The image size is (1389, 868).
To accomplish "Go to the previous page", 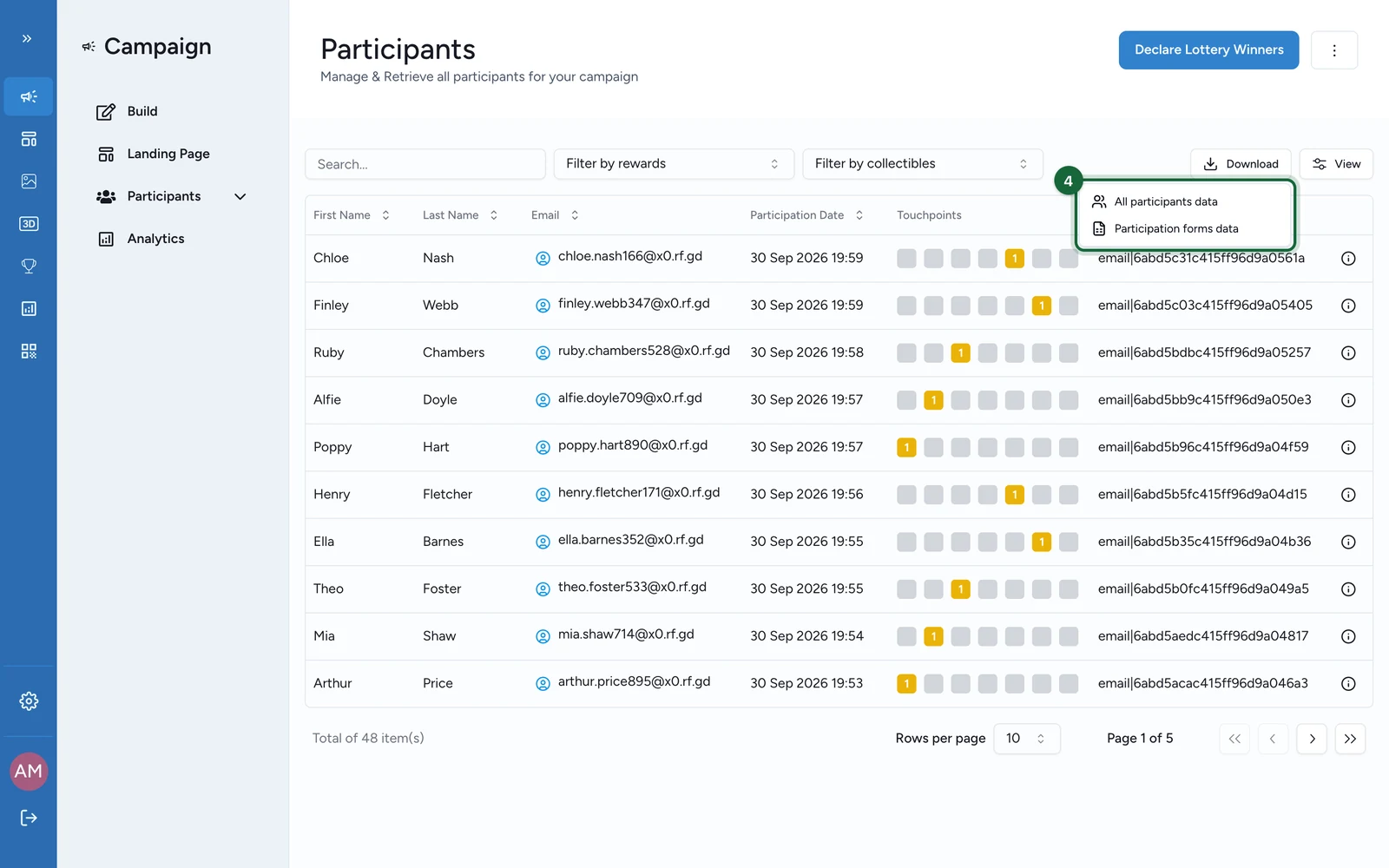I will point(1273,739).
